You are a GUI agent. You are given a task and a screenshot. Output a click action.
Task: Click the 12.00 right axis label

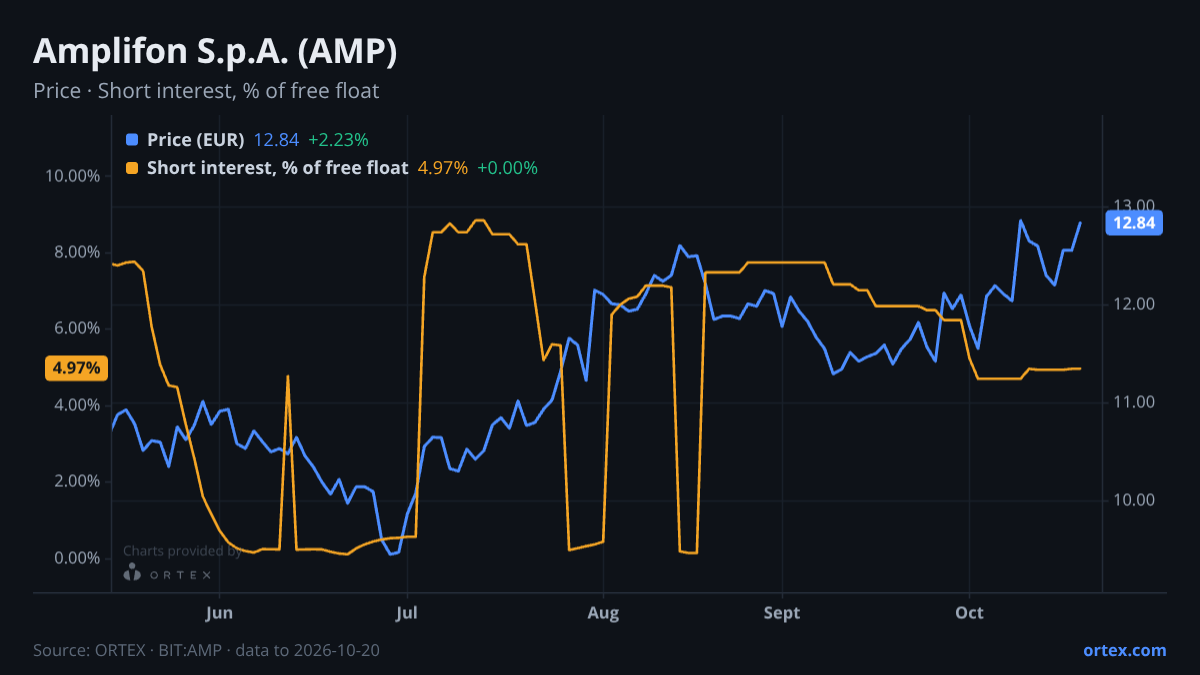(x=1133, y=304)
